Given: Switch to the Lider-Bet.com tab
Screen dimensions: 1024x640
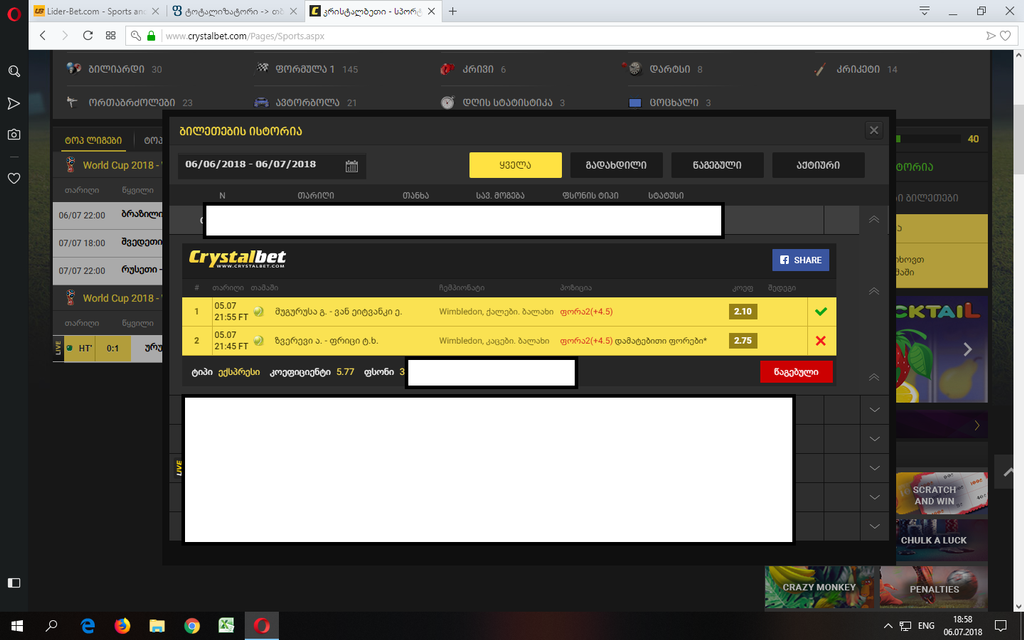Looking at the screenshot, I should point(95,11).
